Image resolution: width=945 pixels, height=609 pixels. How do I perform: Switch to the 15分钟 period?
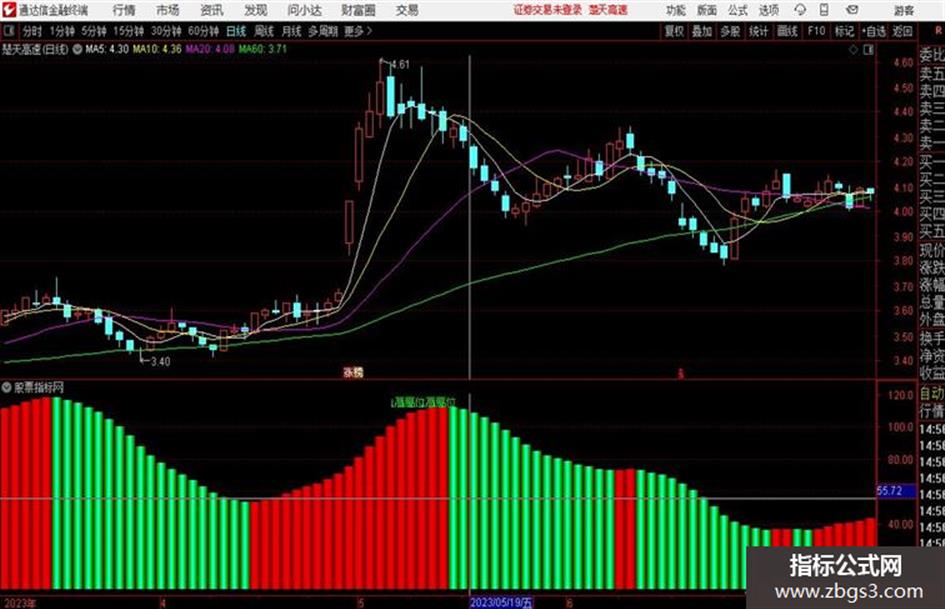129,31
